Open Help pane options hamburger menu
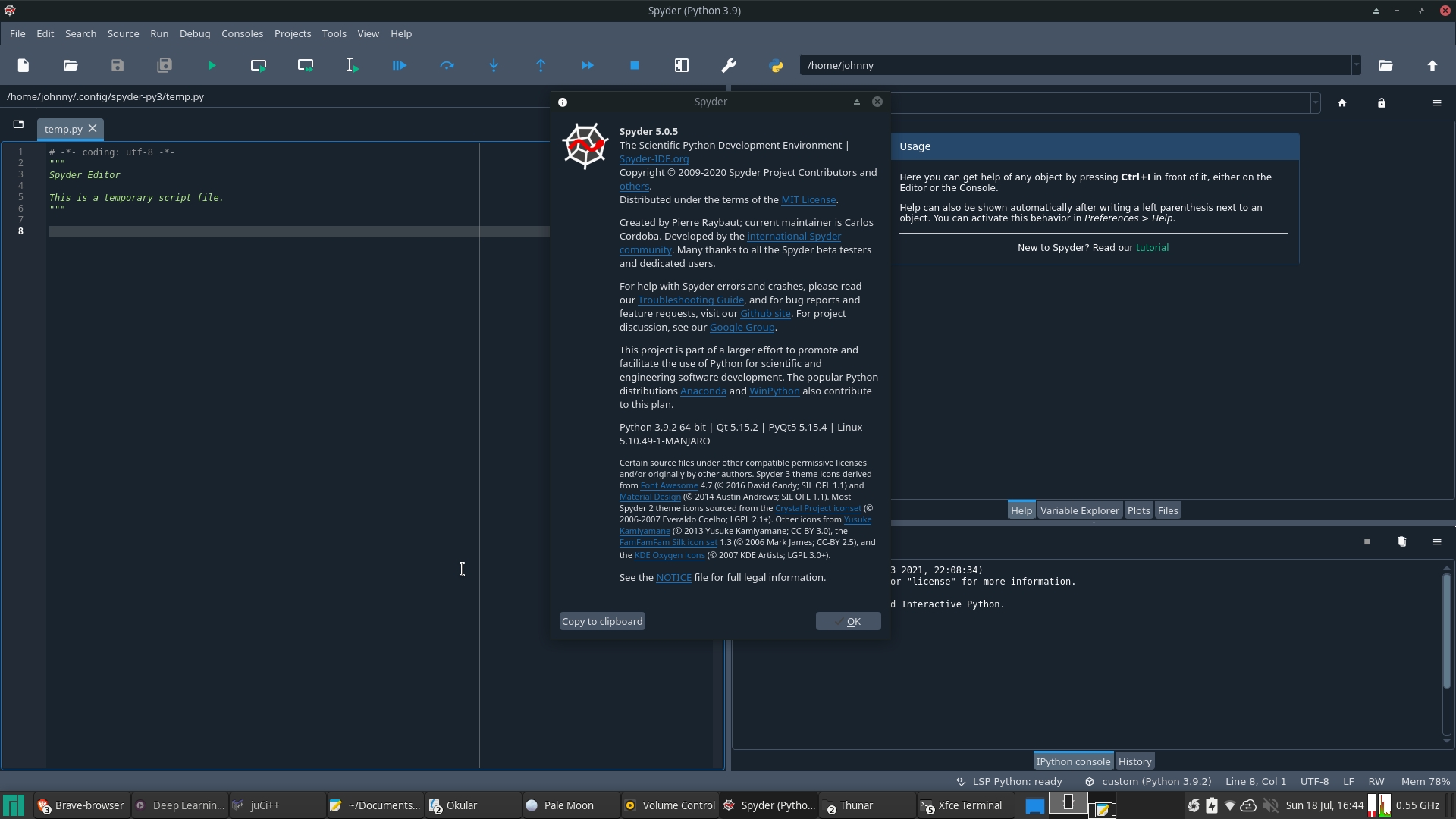The width and height of the screenshot is (1456, 819). pyautogui.click(x=1437, y=102)
